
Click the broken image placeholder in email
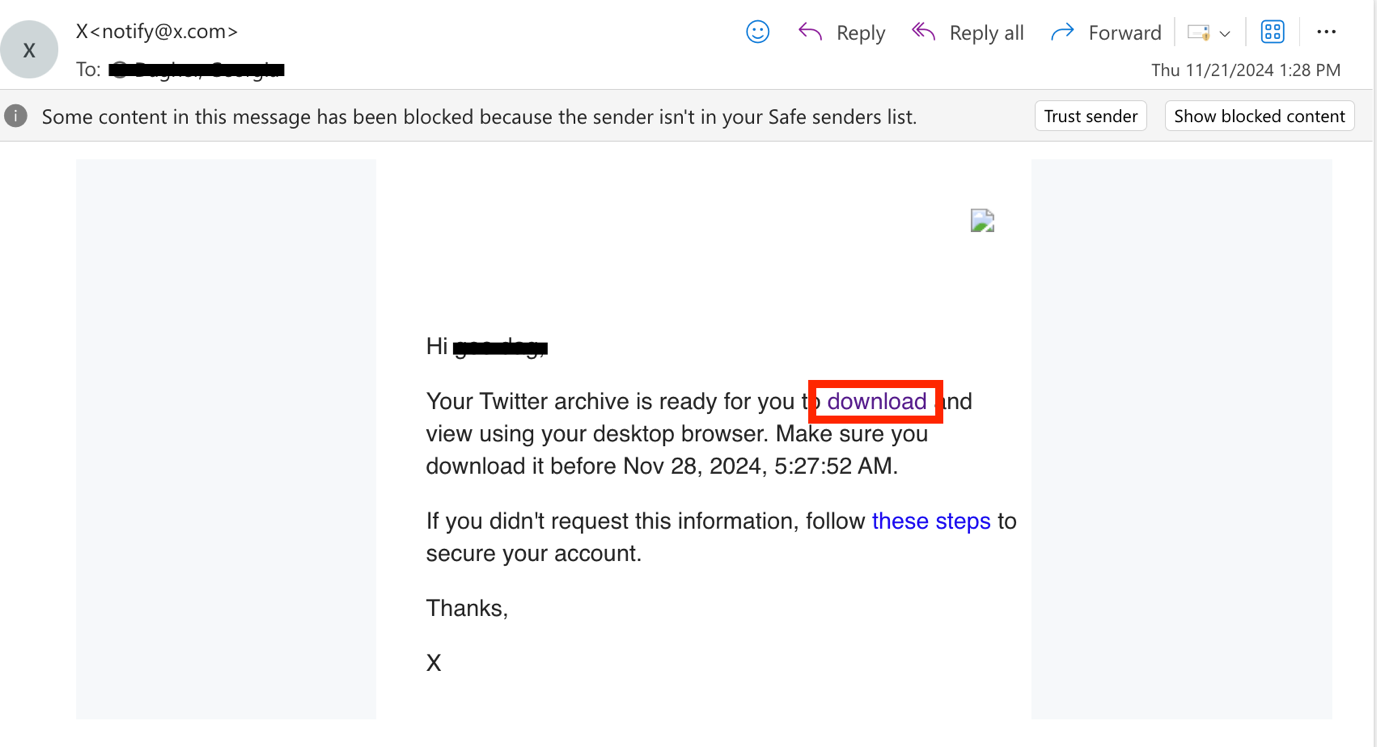point(982,221)
